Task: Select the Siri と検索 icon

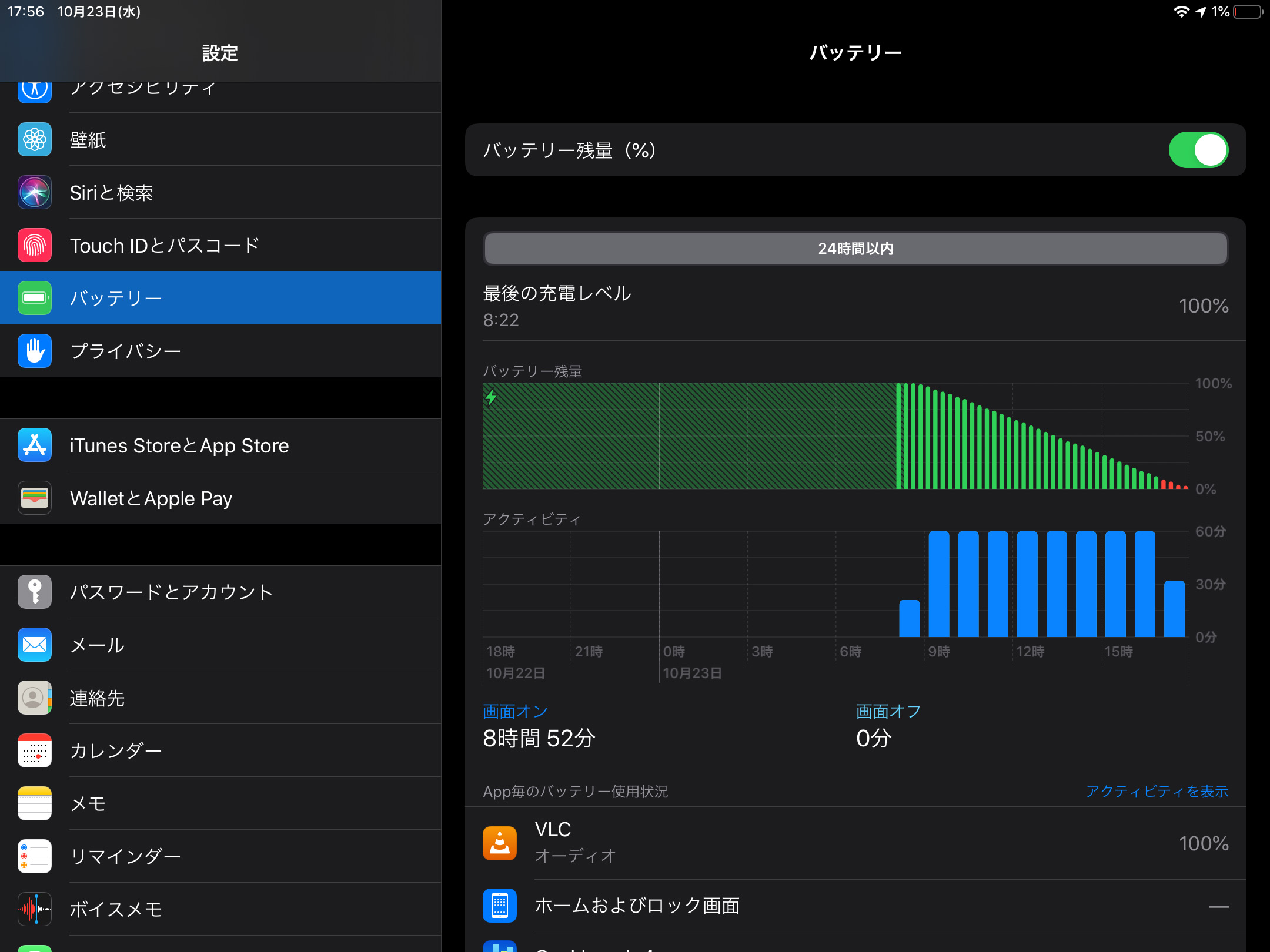Action: tap(34, 192)
